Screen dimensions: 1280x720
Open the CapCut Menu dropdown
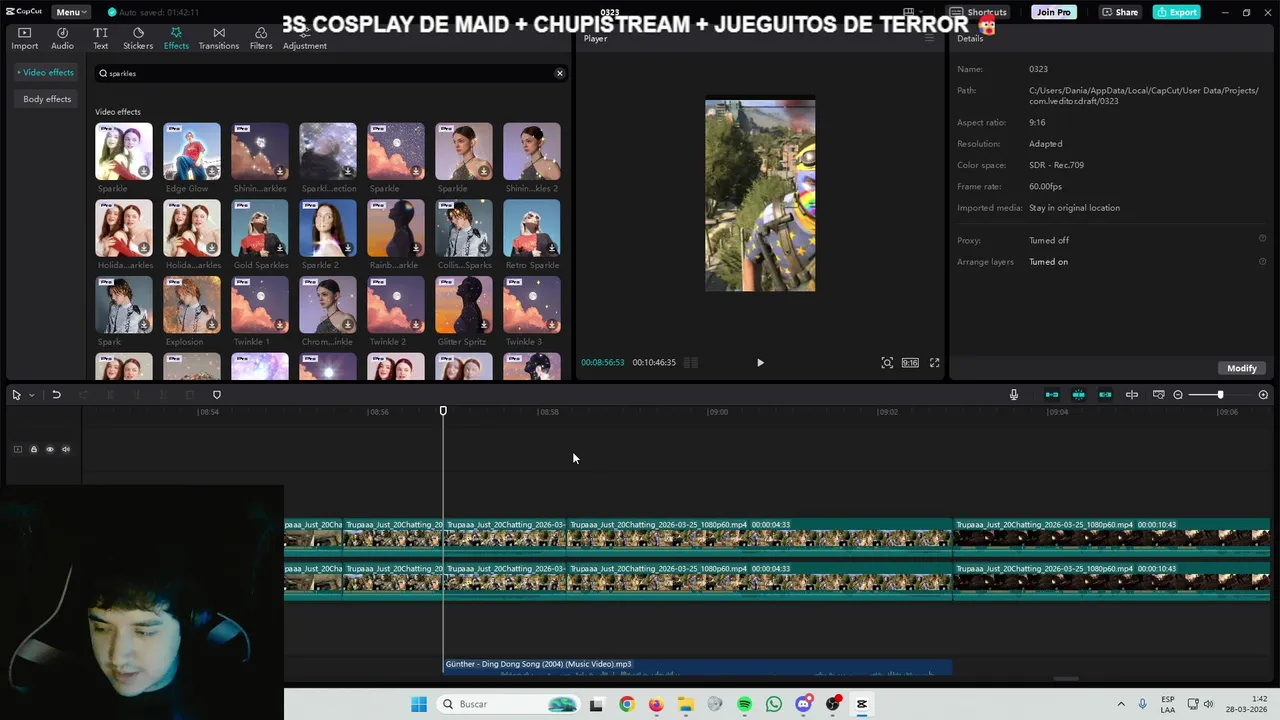tap(70, 12)
